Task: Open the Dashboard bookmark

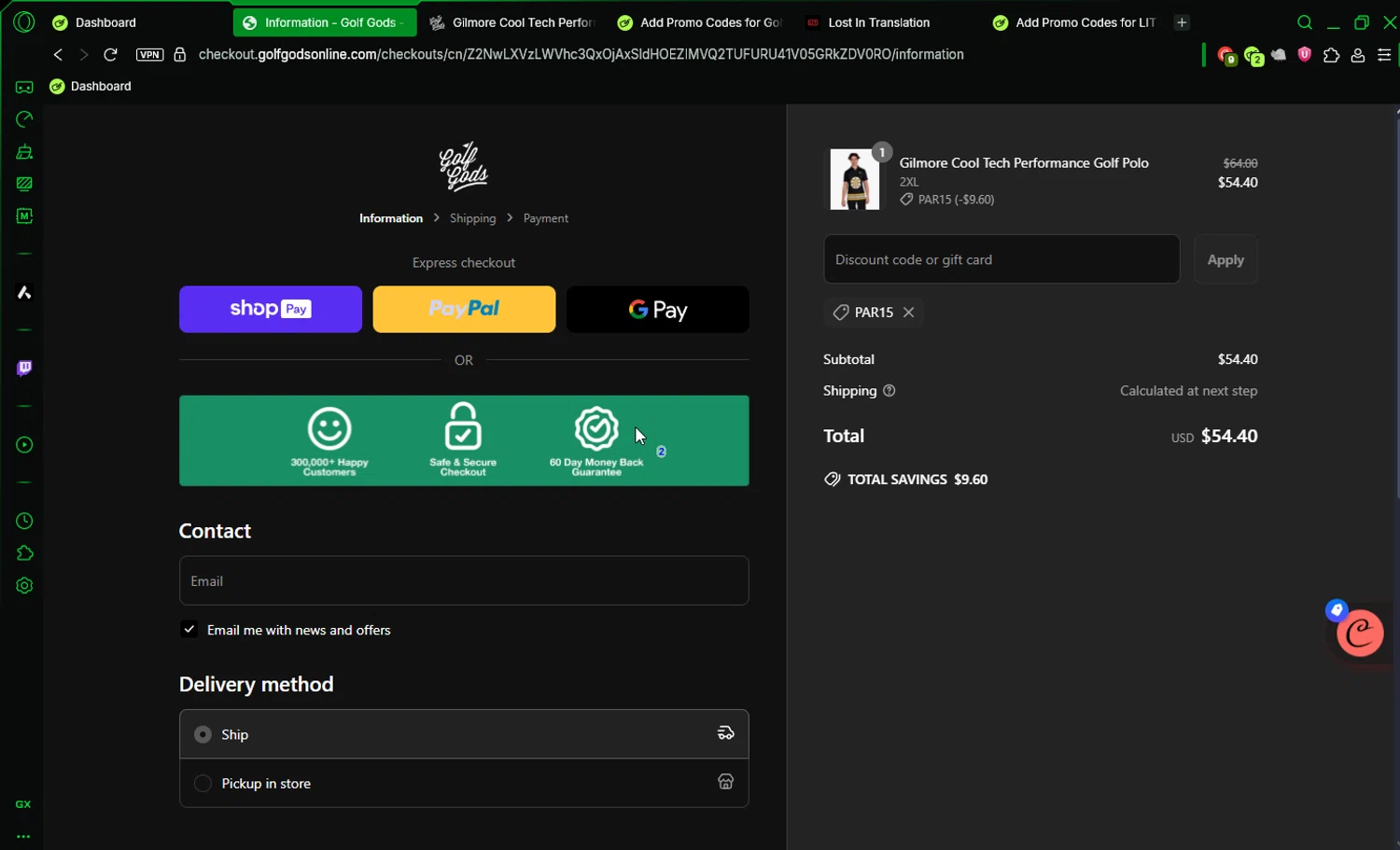Action: [x=91, y=86]
